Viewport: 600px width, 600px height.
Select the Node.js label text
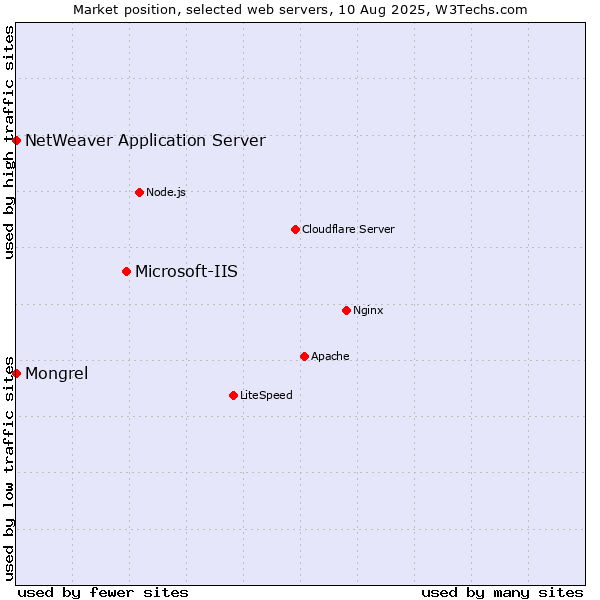(x=166, y=192)
